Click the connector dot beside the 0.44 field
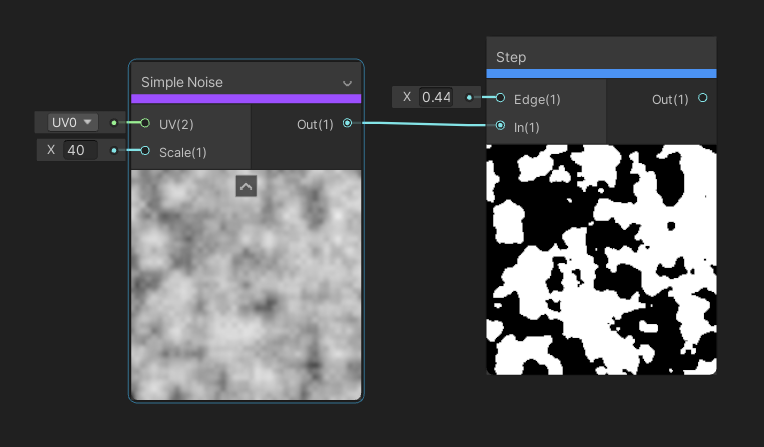The width and height of the screenshot is (764, 447). (x=469, y=98)
